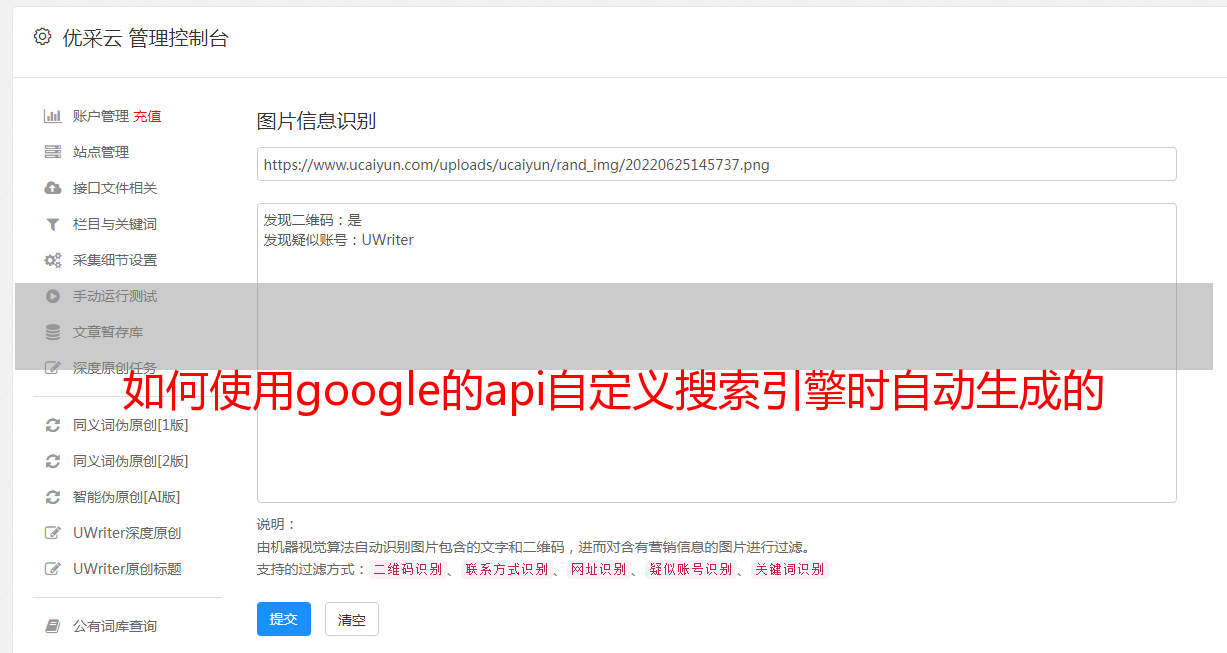The image size is (1227, 653).
Task: Open 采集细节设置 menu item
Action: (115, 260)
